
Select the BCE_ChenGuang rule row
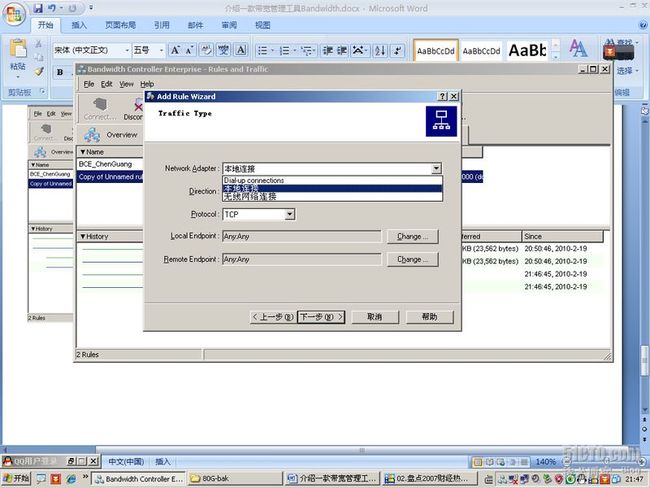pyautogui.click(x=110, y=164)
